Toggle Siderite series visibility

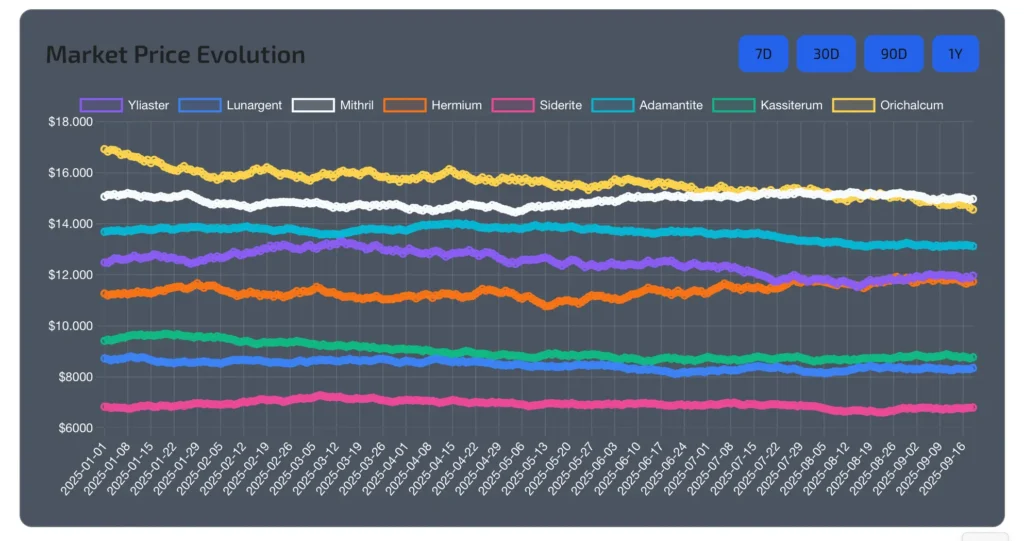[x=560, y=105]
